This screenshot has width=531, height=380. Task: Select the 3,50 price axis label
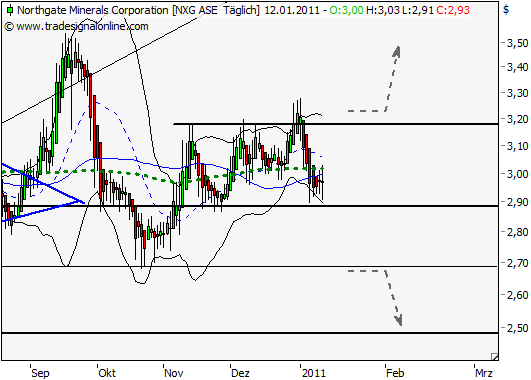[517, 44]
